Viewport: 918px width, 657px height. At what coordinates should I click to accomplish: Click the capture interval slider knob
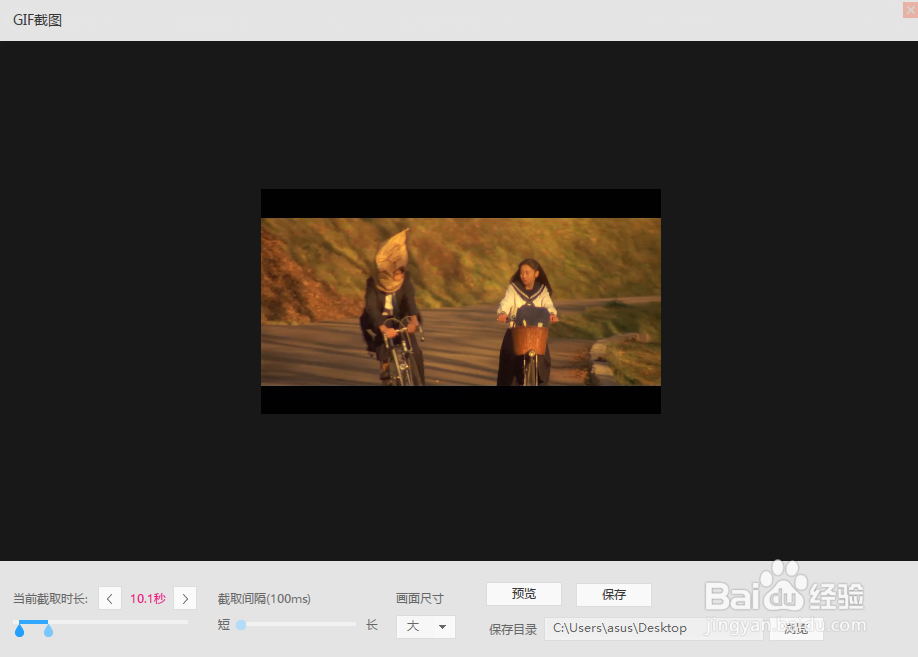tap(241, 625)
